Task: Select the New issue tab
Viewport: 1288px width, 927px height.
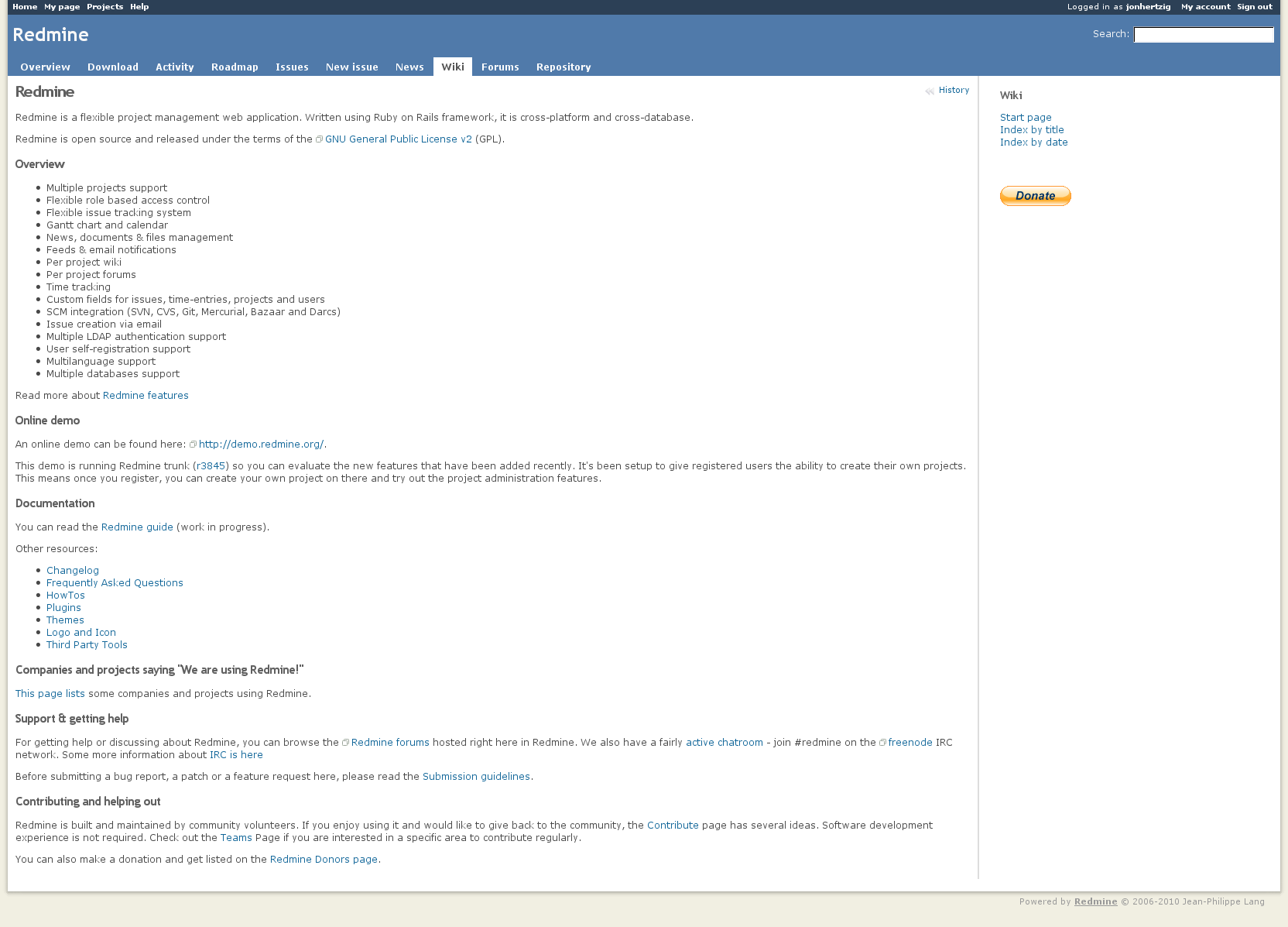Action: [352, 67]
